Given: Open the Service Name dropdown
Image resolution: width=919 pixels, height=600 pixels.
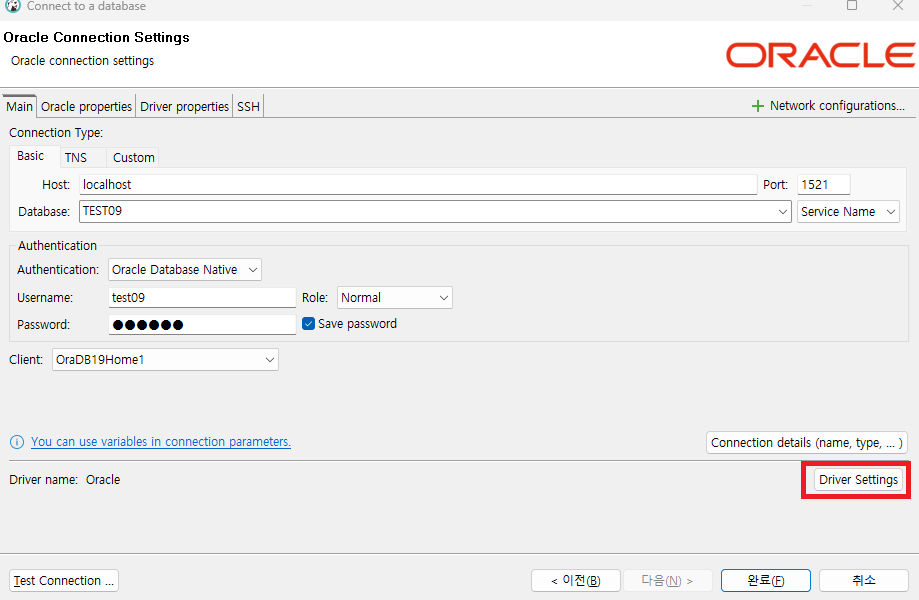Looking at the screenshot, I should coord(848,212).
